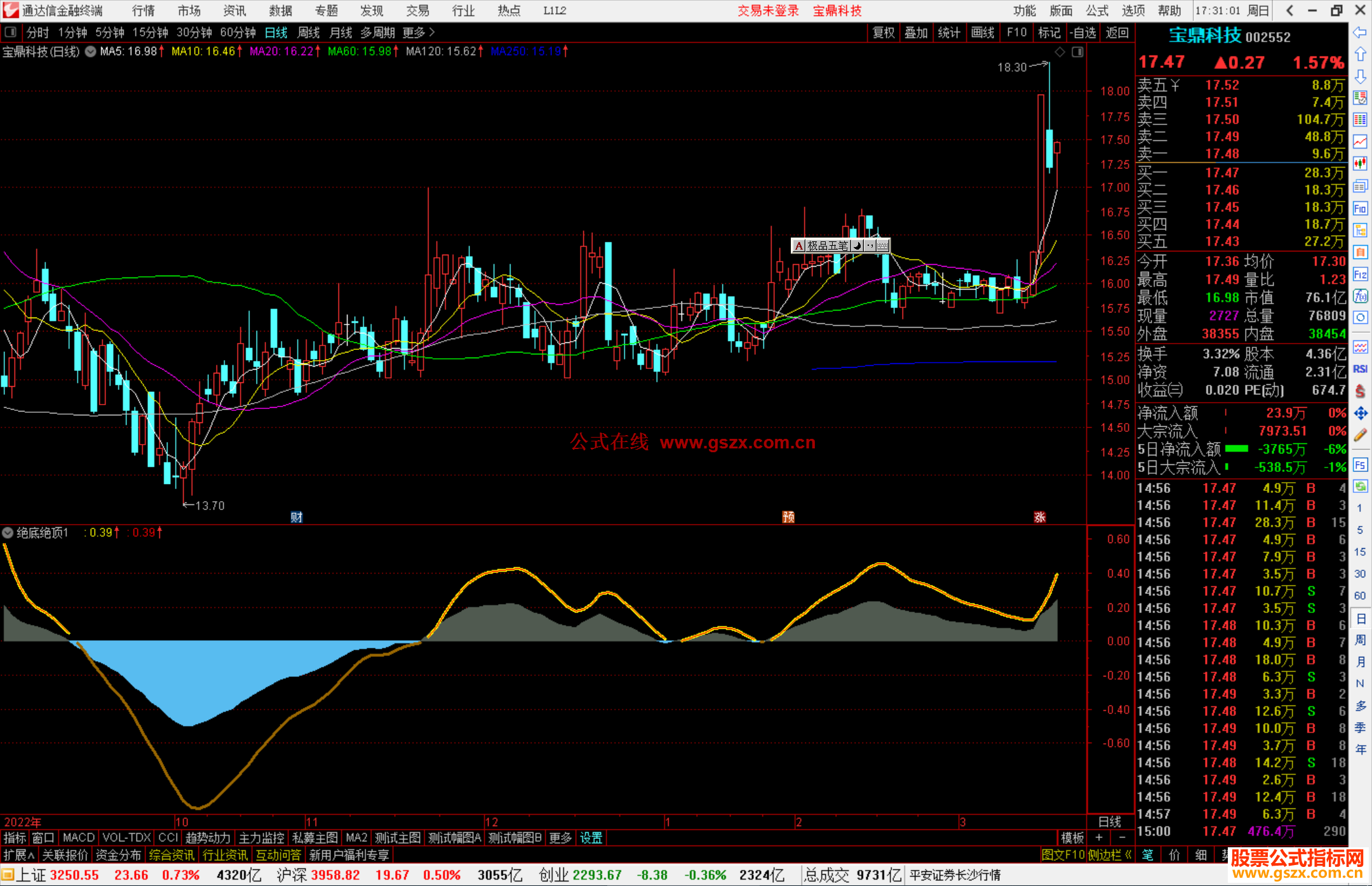Image resolution: width=1372 pixels, height=886 pixels.
Task: Open the 行情 menu
Action: click(143, 11)
